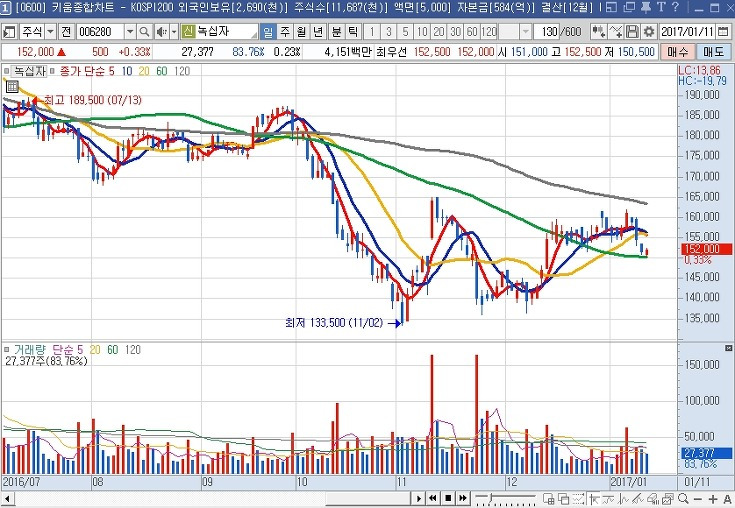This screenshot has height=508, width=735.
Task: Click the eraser icon in bottom bar
Action: [x=652, y=498]
